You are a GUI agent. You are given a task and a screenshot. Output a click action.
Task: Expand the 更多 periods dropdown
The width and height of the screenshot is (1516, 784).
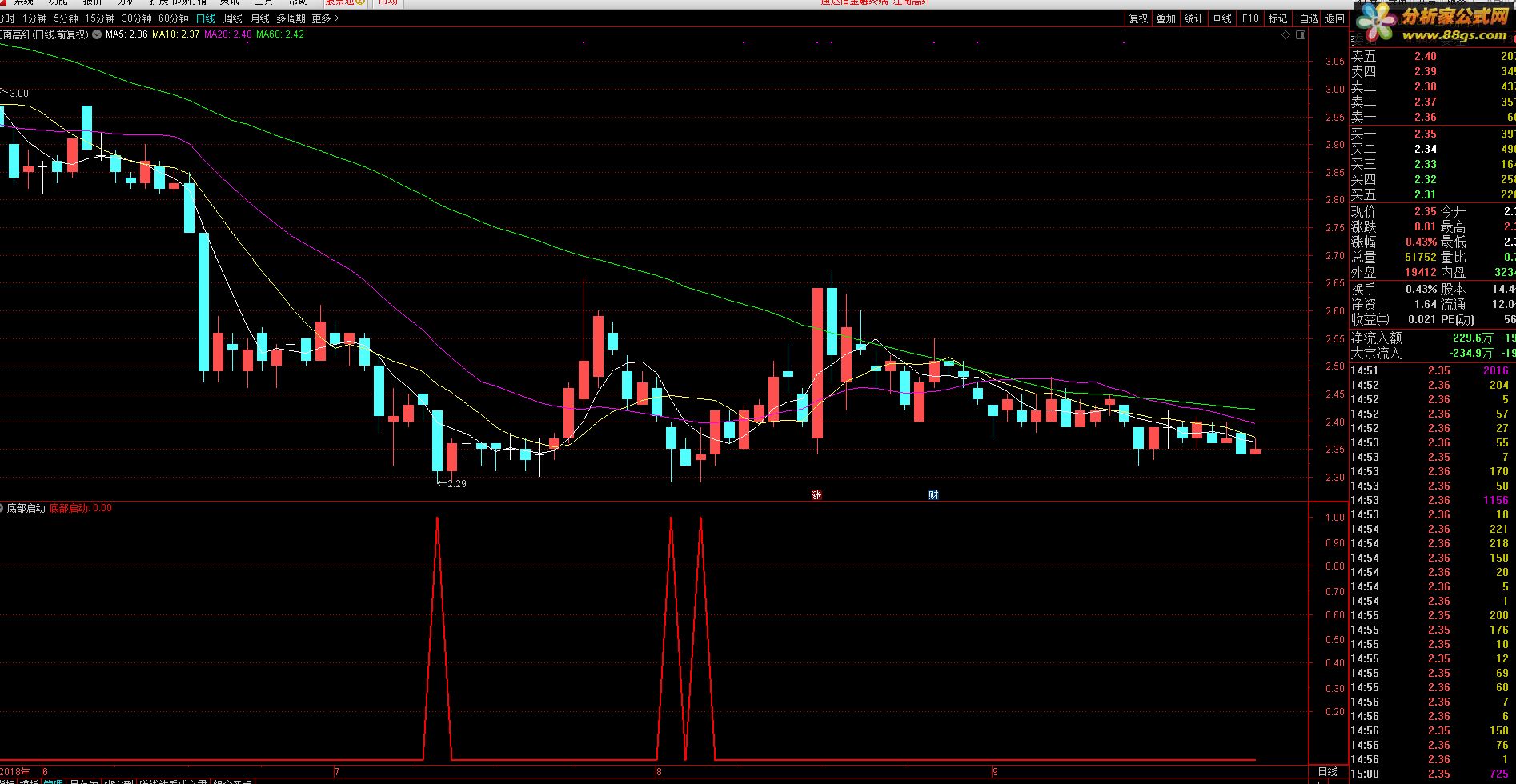pyautogui.click(x=326, y=18)
